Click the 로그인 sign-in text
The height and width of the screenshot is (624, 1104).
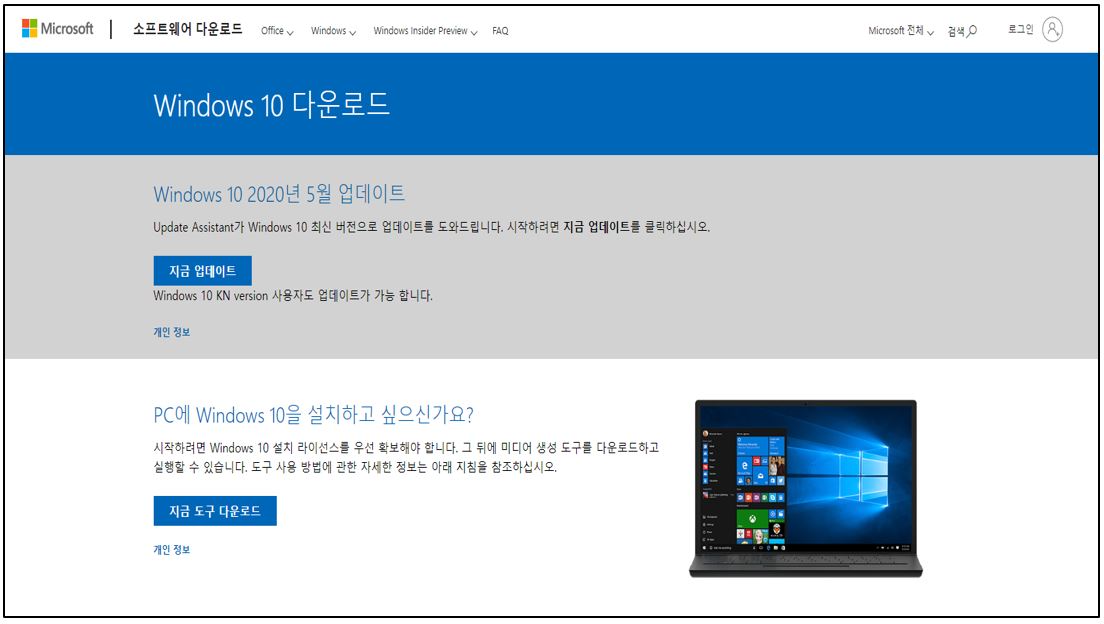pos(1020,30)
